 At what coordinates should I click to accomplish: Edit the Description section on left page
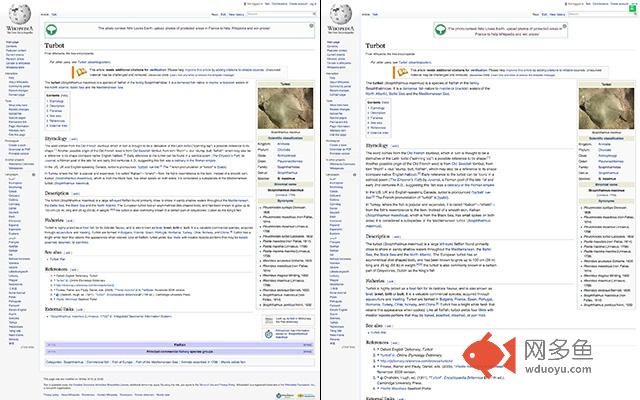pyautogui.click(x=76, y=194)
